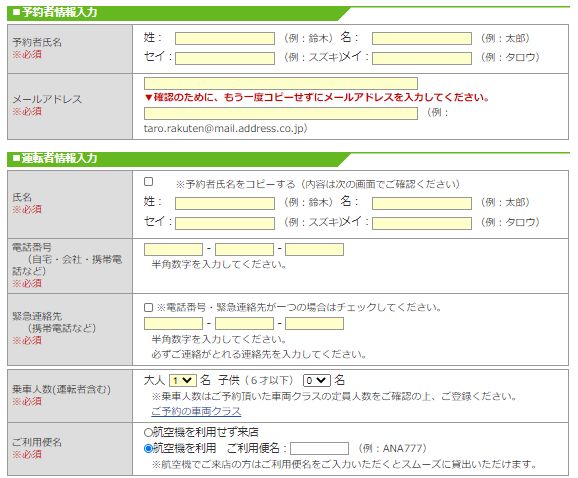Click the driver 名 input field
The image size is (578, 478).
click(x=422, y=203)
